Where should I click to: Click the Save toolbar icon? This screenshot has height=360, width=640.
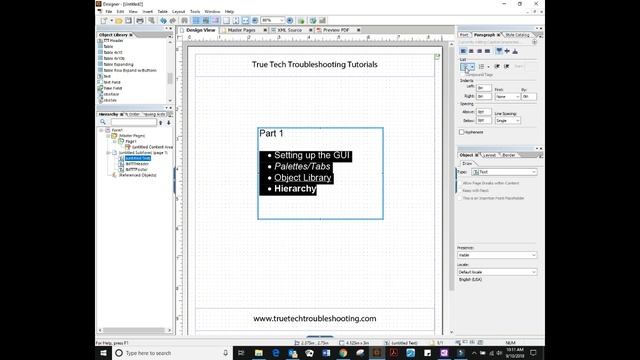pos(128,20)
